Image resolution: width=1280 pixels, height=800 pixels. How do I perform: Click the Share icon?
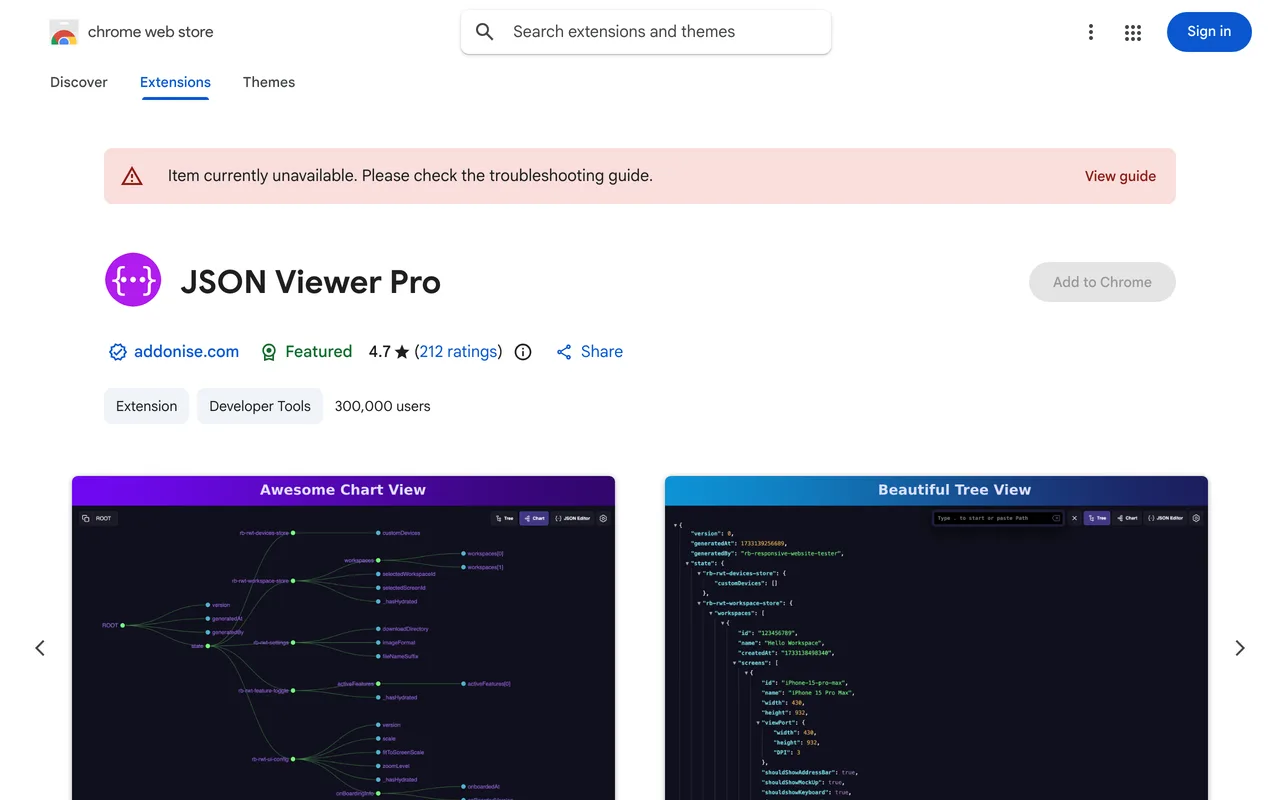564,352
